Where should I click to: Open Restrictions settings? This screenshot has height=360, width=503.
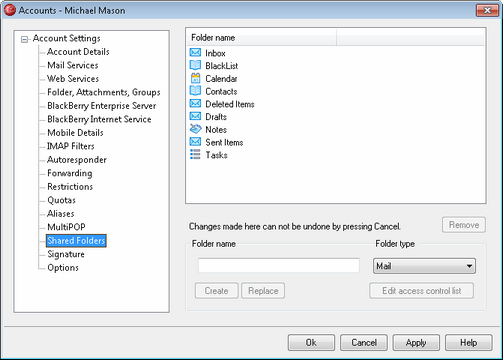coord(70,186)
